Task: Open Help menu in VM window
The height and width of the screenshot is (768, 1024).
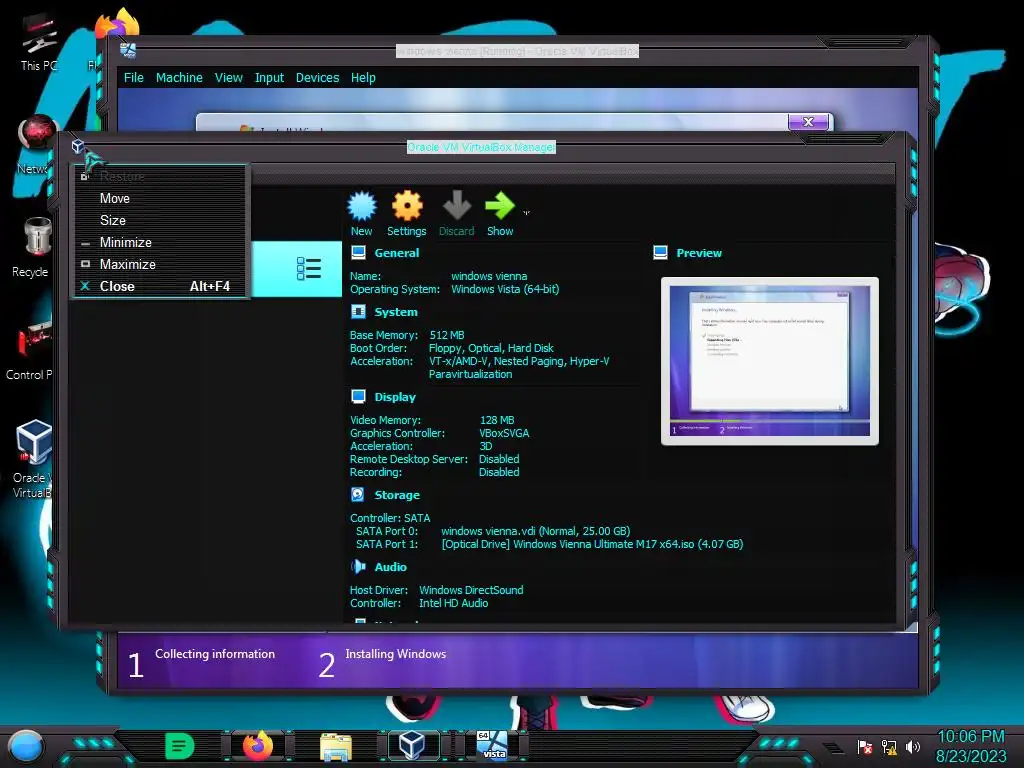Action: (363, 78)
